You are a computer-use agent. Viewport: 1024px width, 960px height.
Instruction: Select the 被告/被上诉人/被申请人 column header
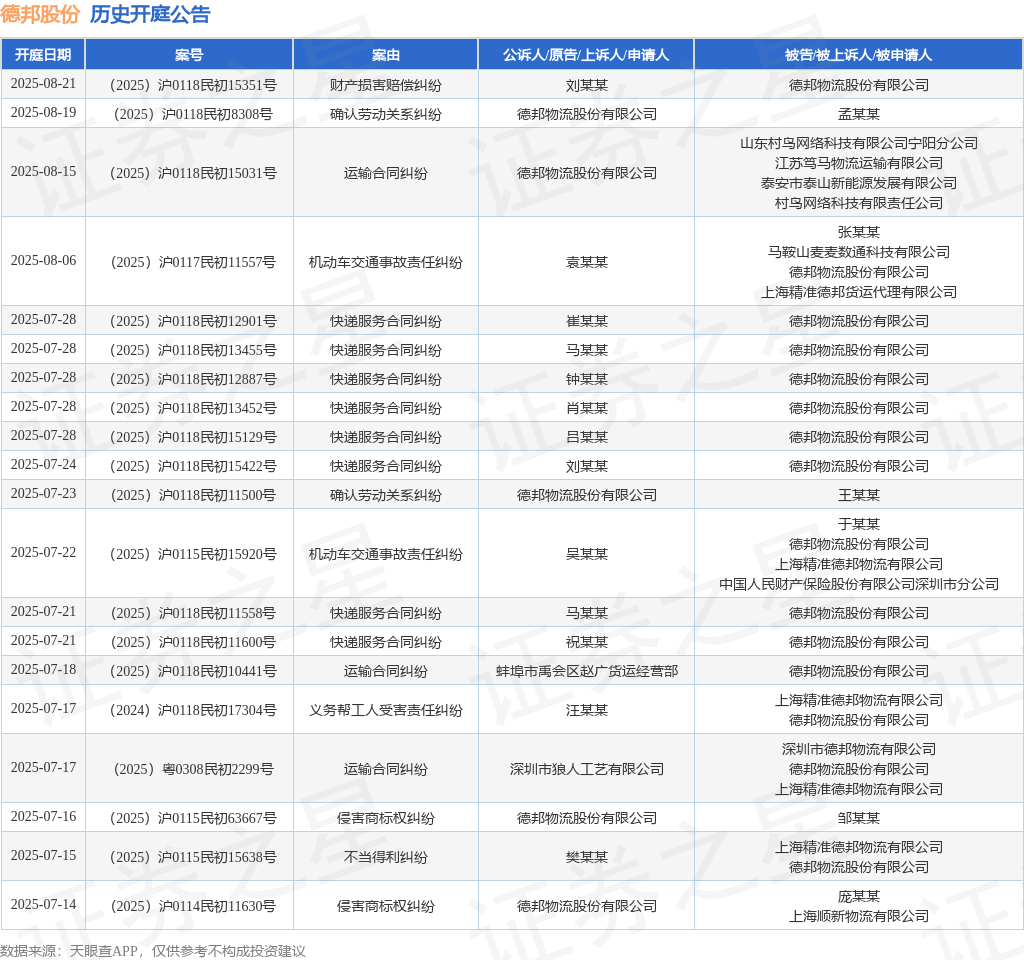coord(859,55)
